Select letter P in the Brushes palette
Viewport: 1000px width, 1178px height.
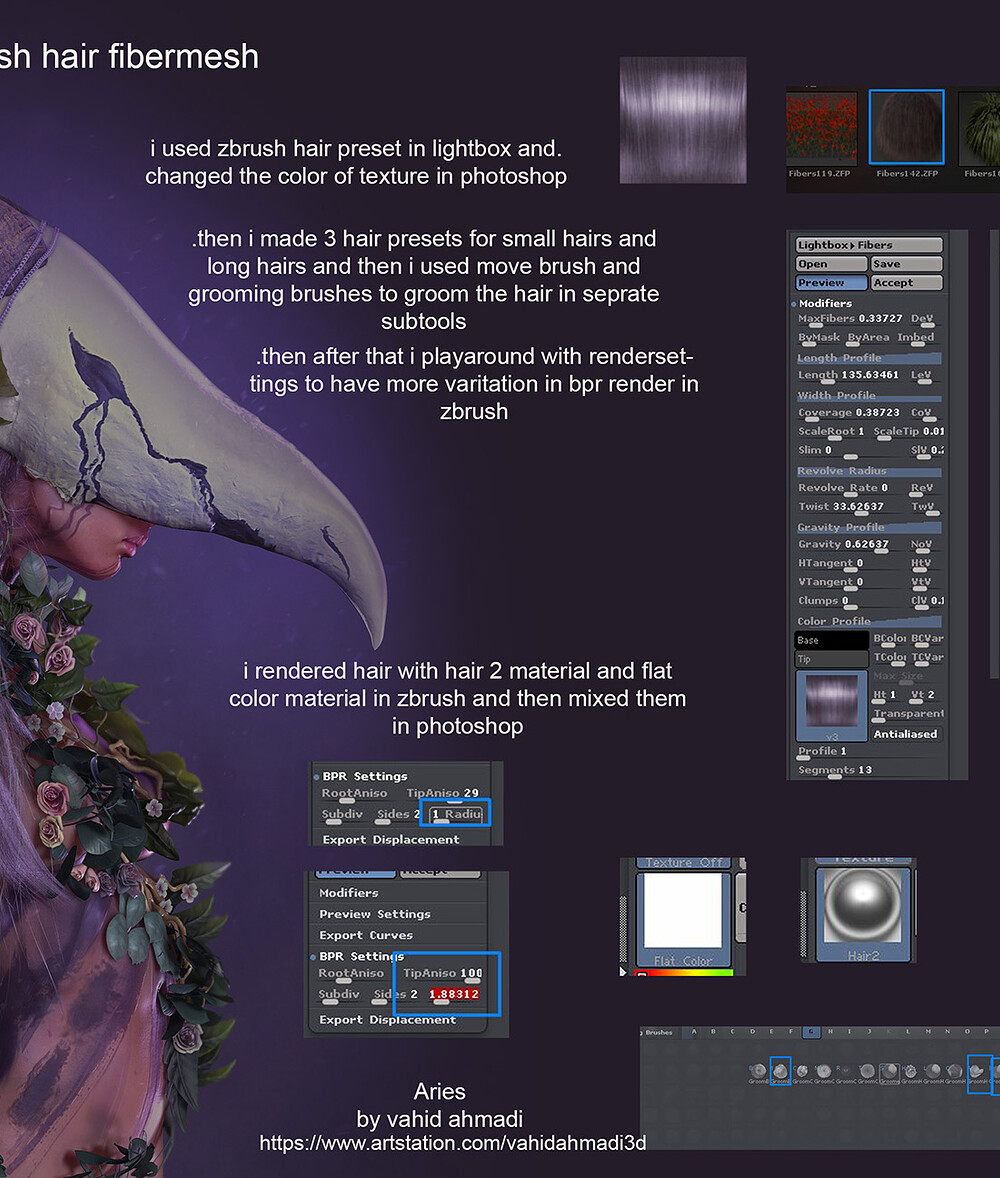[x=986, y=1032]
